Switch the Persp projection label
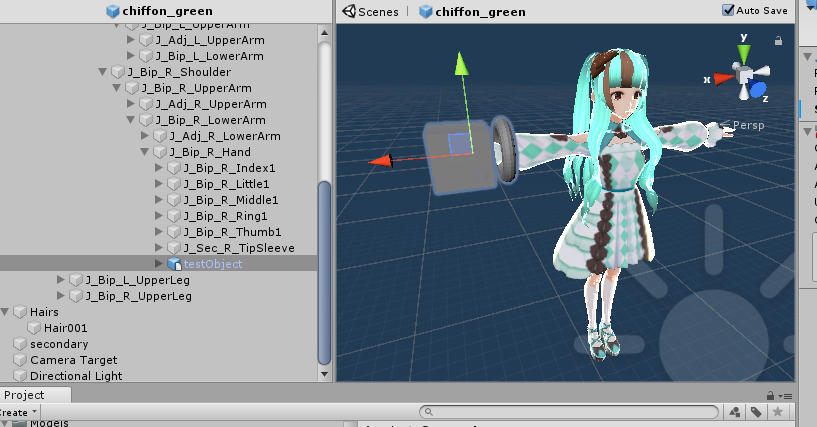 [x=749, y=125]
